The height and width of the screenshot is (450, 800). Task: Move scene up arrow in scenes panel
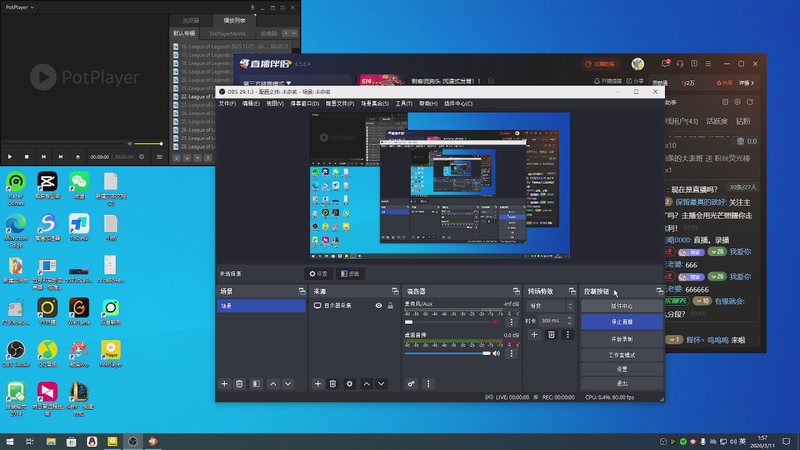tap(273, 384)
